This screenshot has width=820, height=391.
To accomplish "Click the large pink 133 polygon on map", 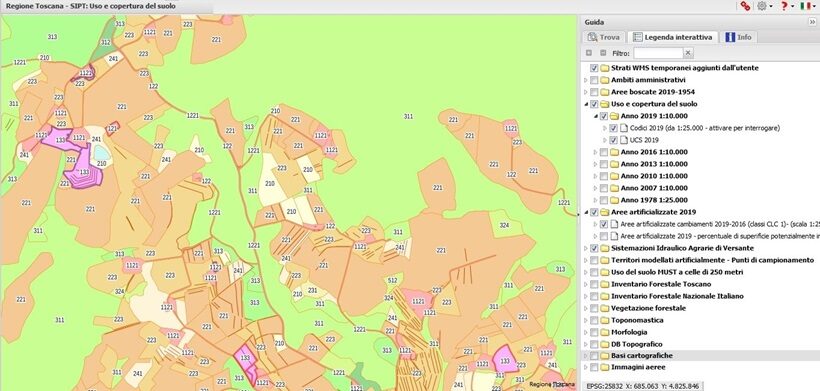I will [82, 168].
